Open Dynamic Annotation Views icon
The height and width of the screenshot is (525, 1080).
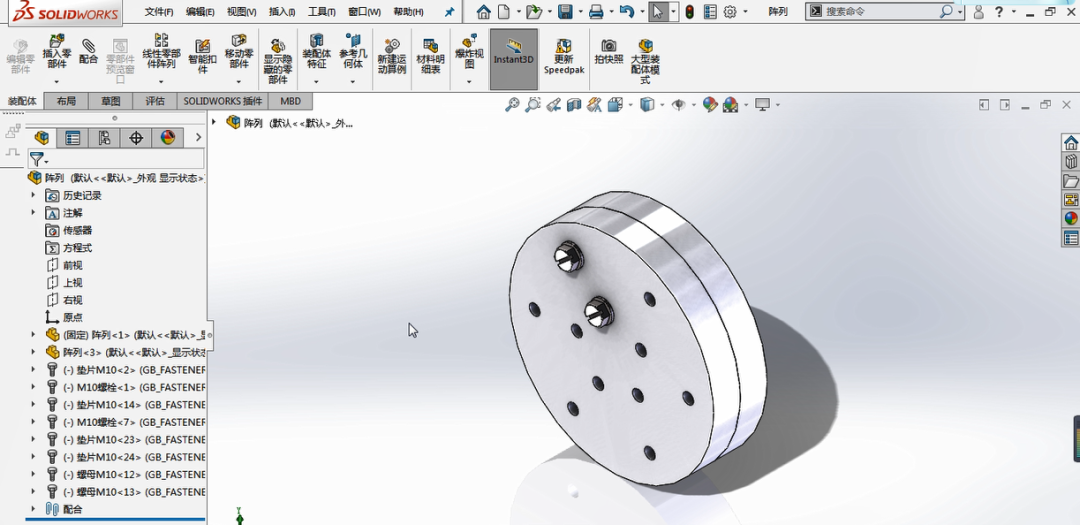(595, 105)
